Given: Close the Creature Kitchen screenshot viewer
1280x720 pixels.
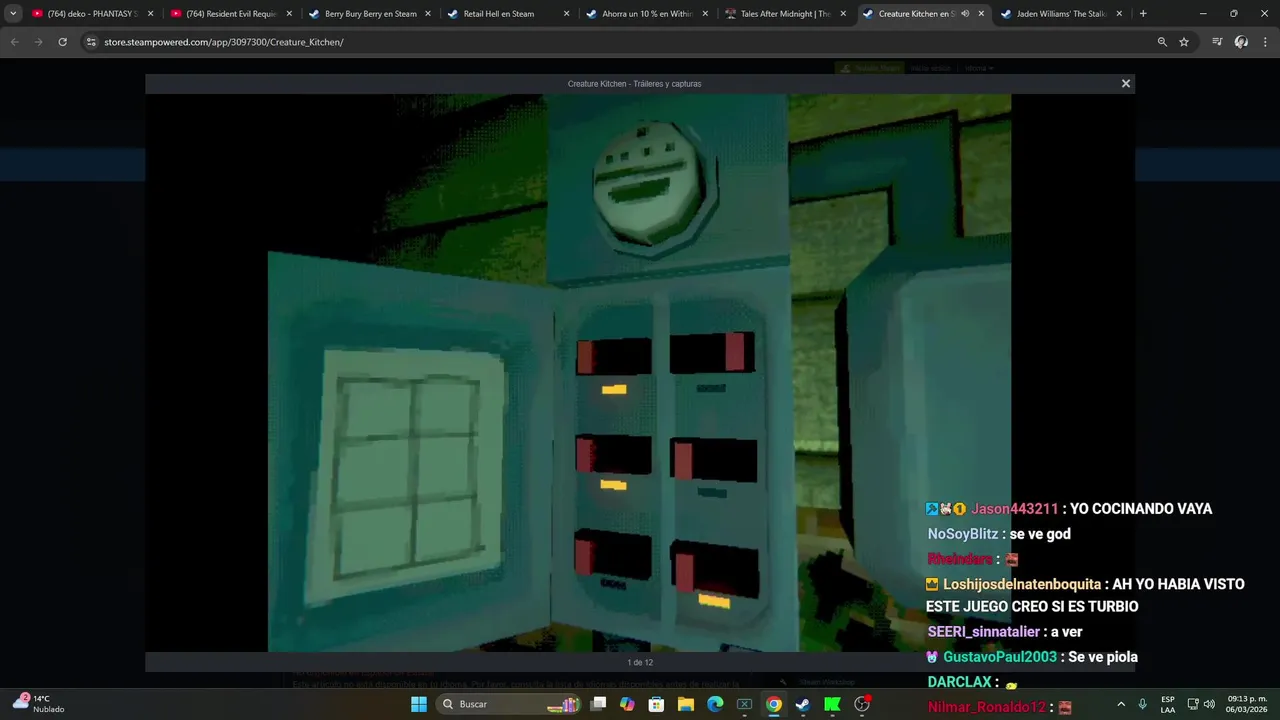Looking at the screenshot, I should tap(1125, 84).
